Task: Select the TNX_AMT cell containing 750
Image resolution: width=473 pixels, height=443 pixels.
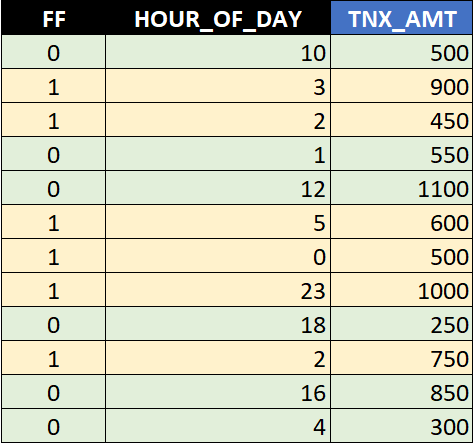Action: click(x=402, y=358)
